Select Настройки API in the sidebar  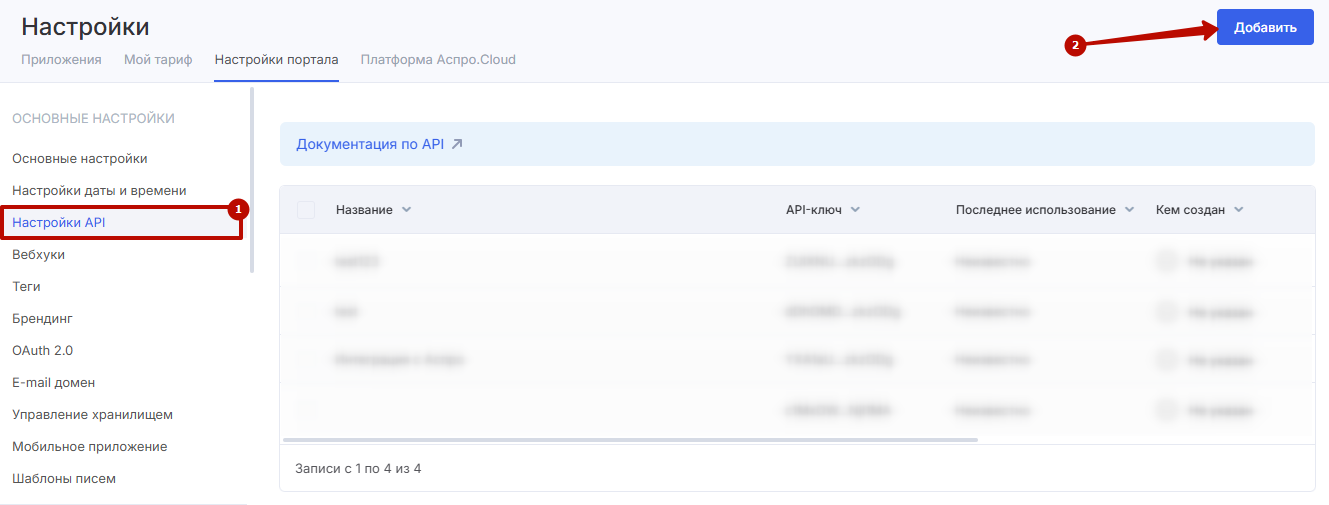[59, 222]
